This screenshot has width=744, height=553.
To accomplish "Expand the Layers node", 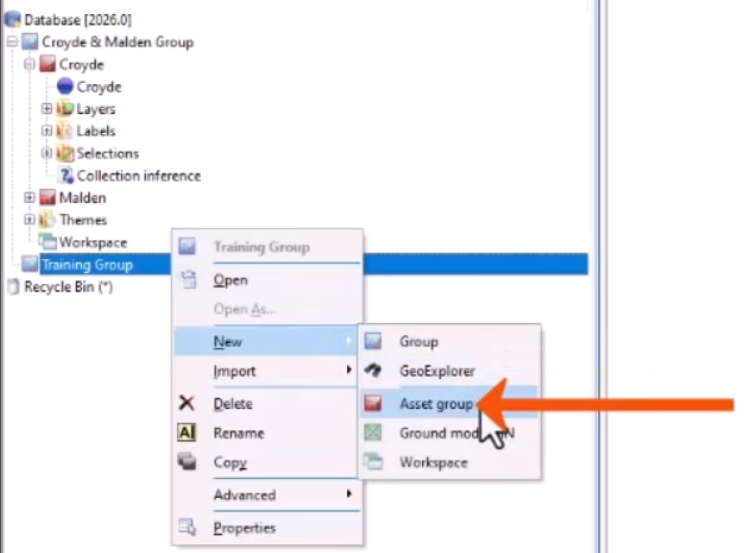I will coord(46,108).
